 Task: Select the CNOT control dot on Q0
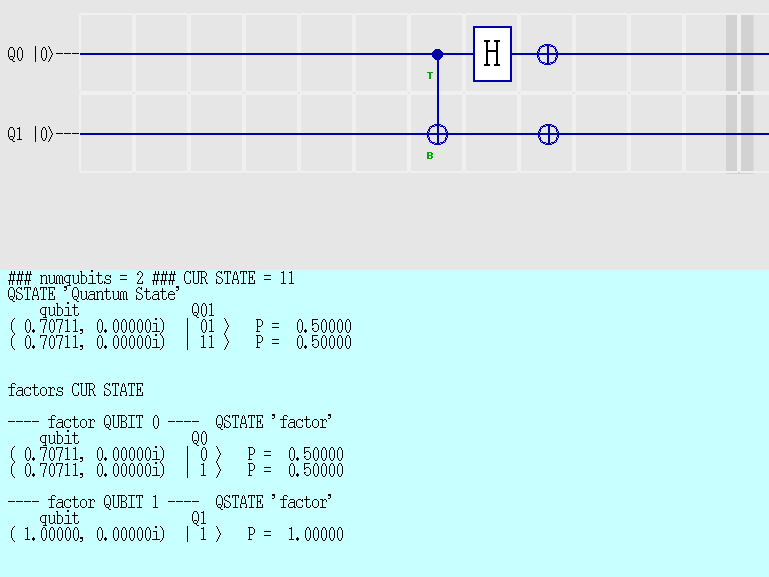point(437,54)
